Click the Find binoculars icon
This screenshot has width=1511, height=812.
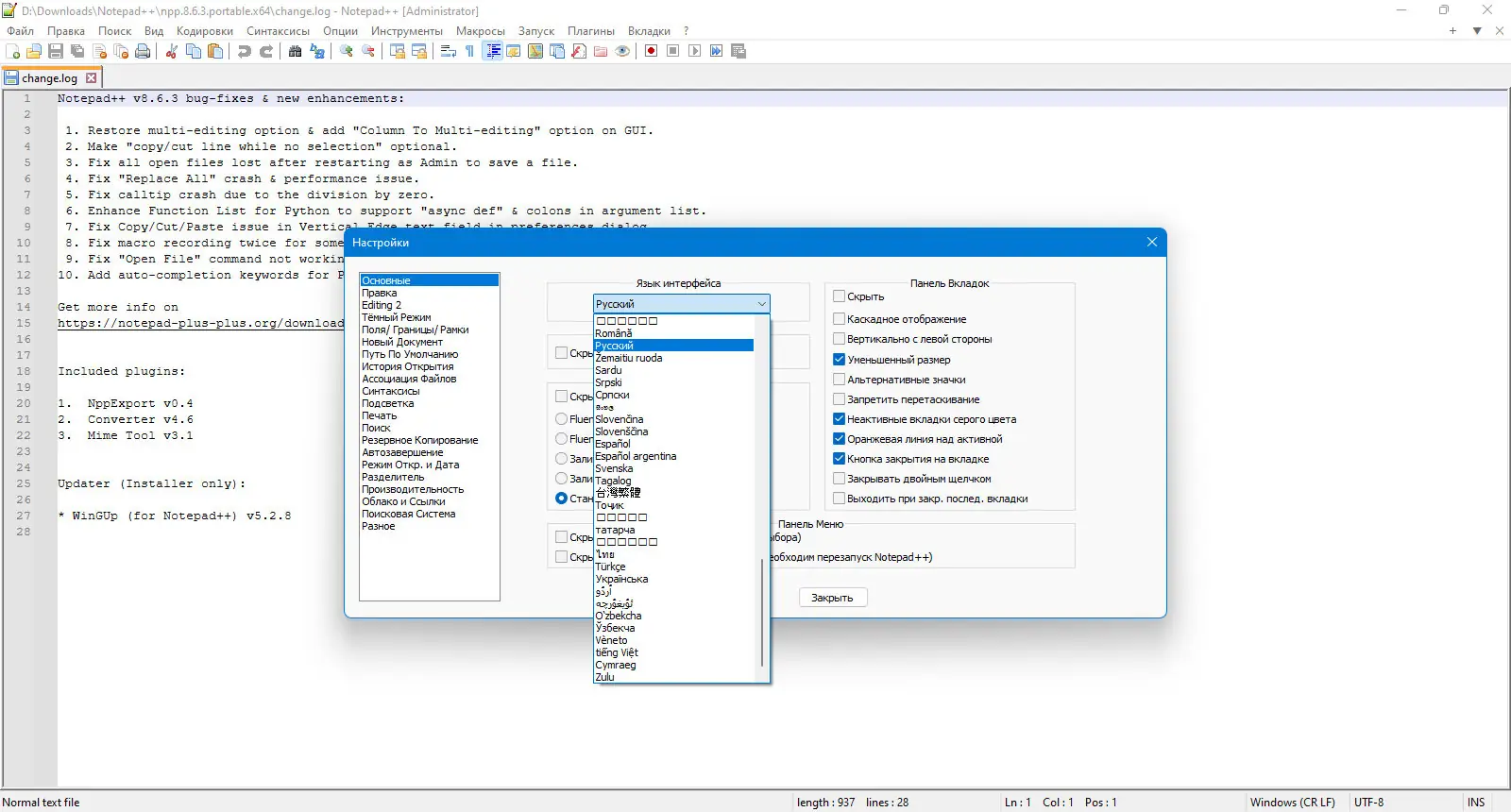coord(295,51)
